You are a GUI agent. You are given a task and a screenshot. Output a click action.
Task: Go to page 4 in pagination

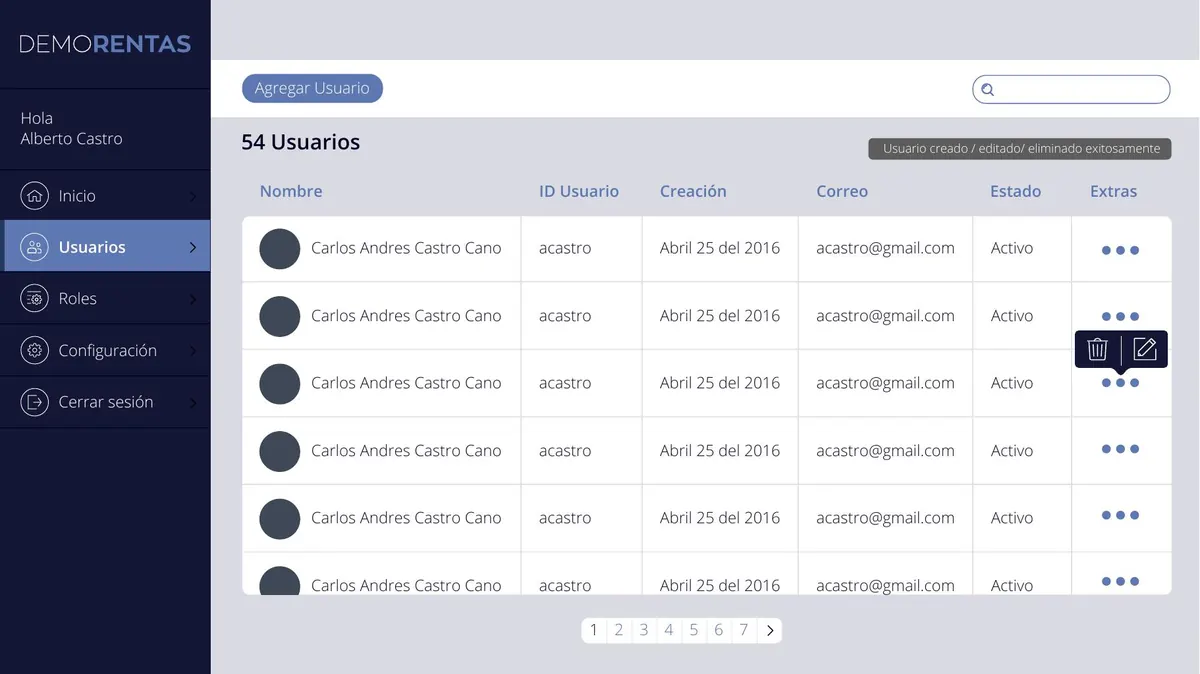pyautogui.click(x=669, y=630)
